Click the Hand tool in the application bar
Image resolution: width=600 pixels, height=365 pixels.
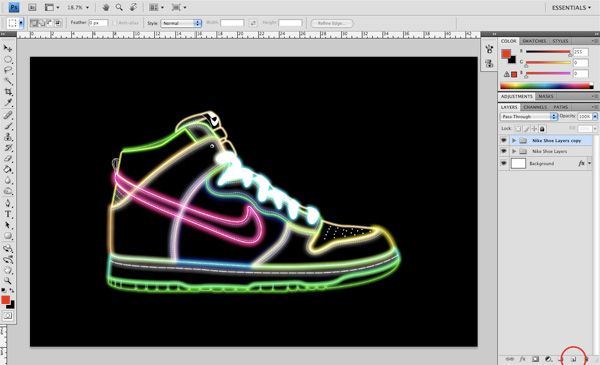pos(107,7)
